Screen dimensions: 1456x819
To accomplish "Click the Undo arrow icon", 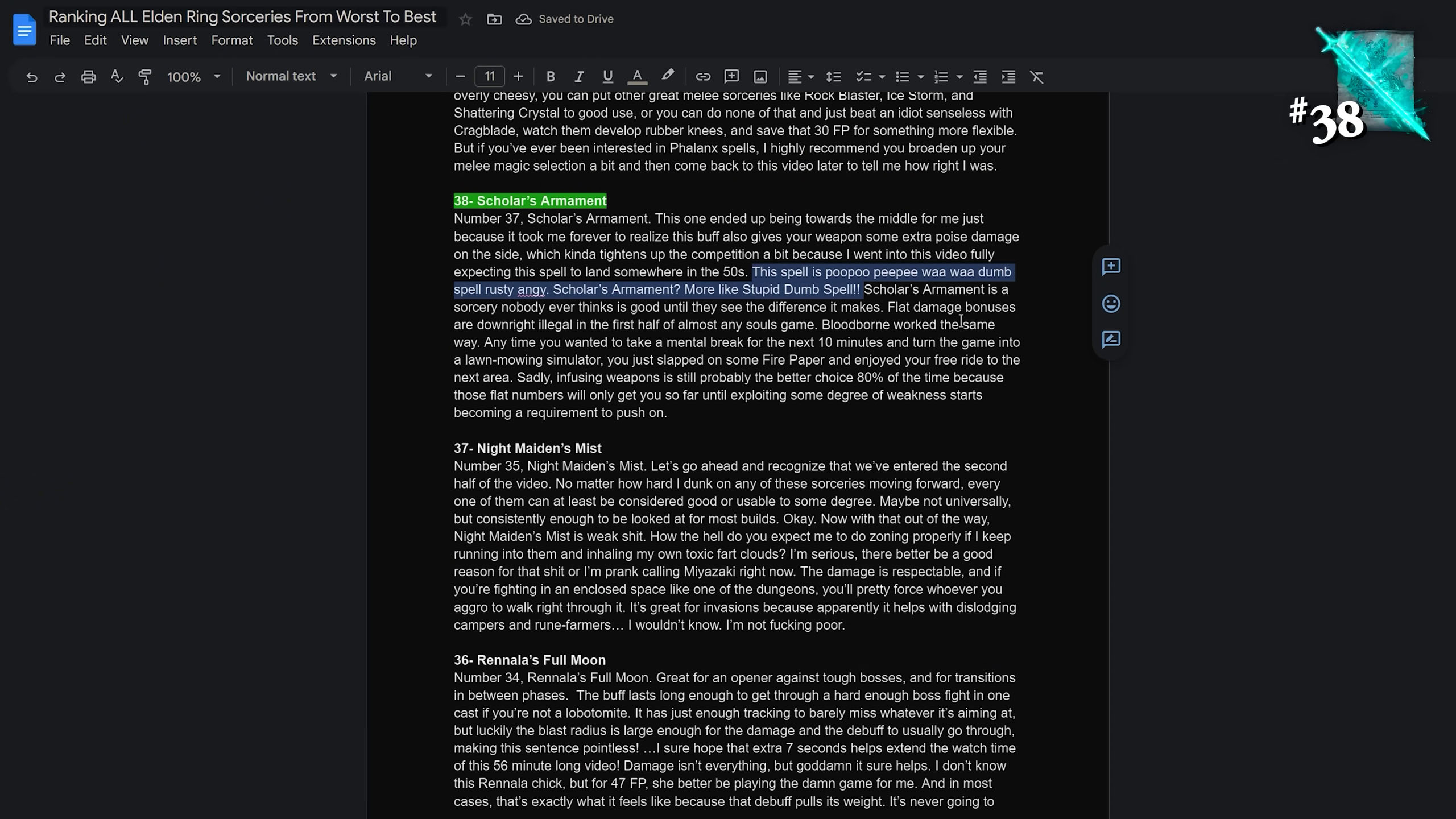I will click(32, 77).
